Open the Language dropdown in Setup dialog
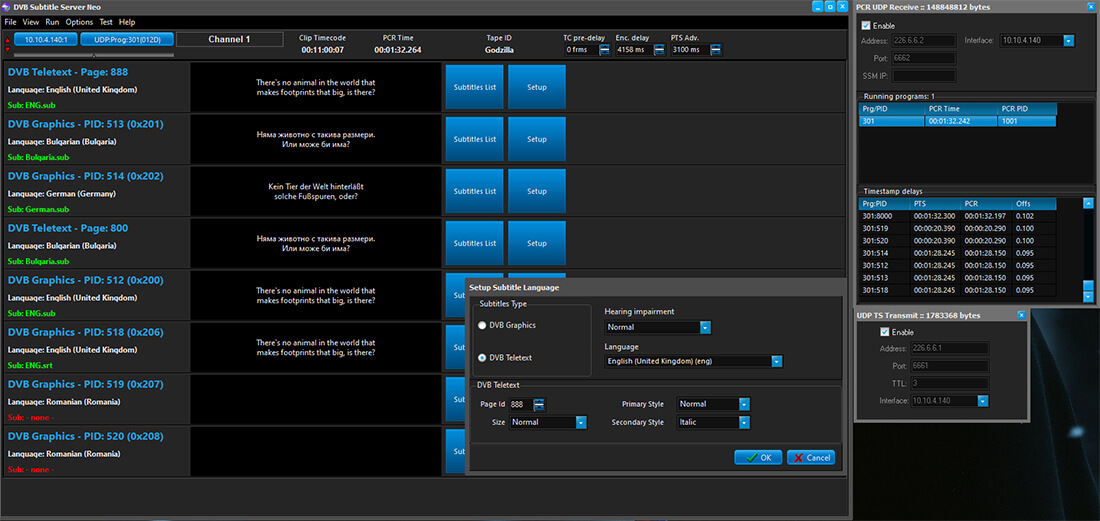1100x521 pixels. pos(777,362)
